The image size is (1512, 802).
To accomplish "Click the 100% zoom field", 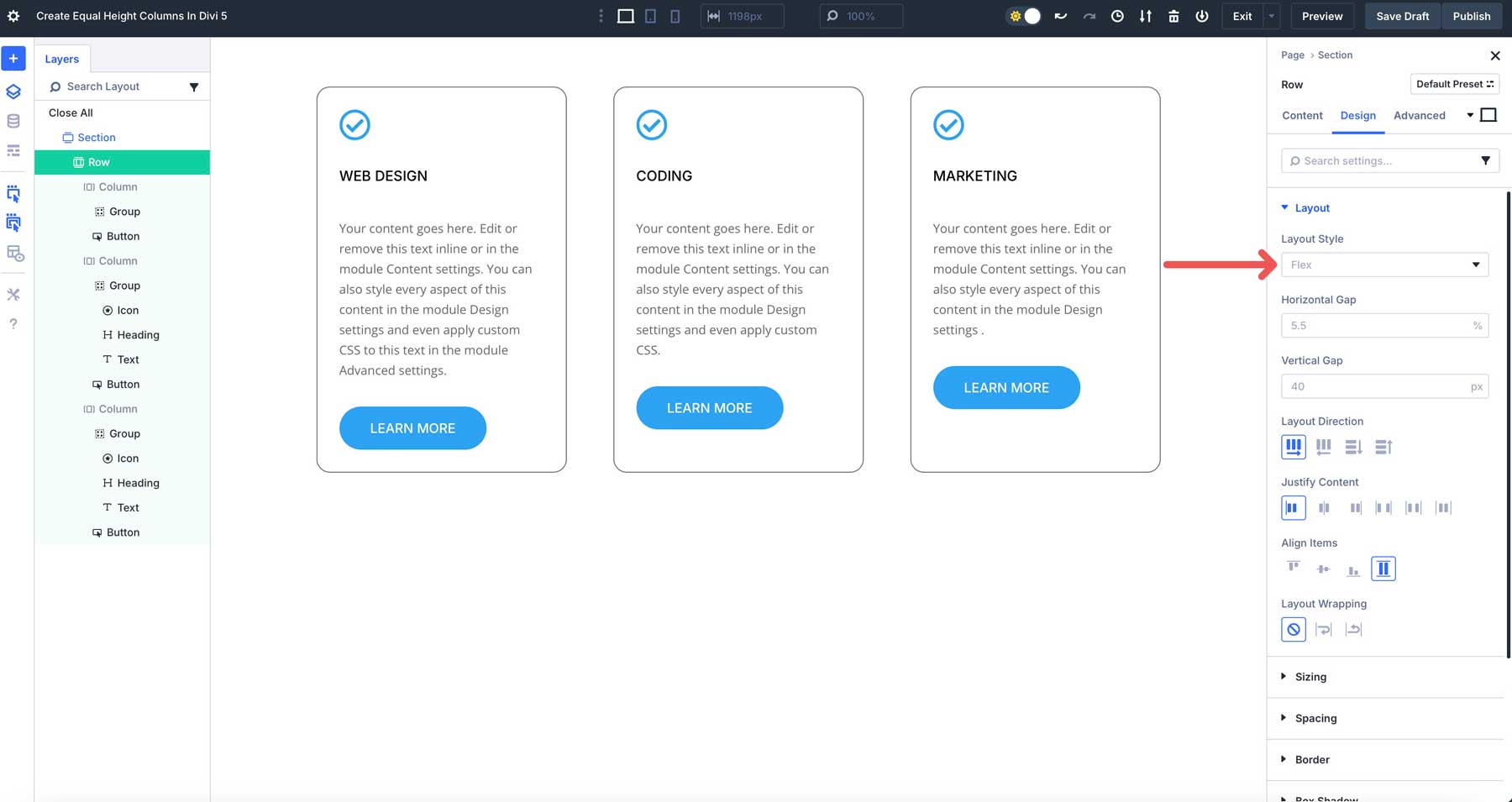I will (861, 16).
